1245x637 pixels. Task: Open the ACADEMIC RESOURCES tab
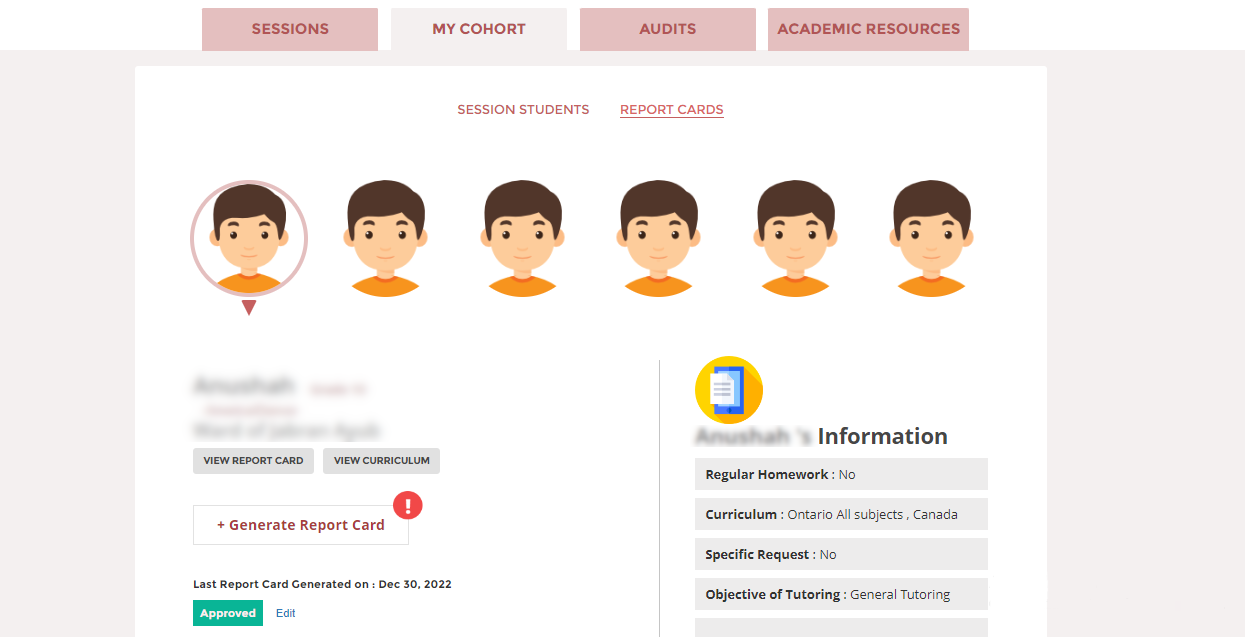(868, 29)
